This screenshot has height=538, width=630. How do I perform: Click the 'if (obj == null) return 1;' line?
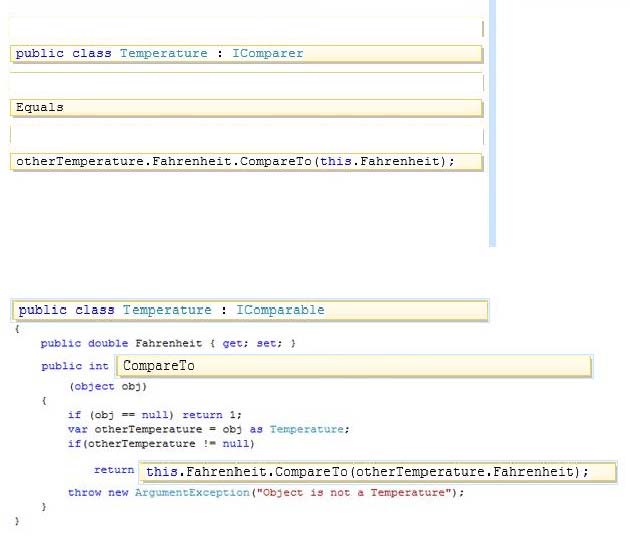[x=155, y=415]
